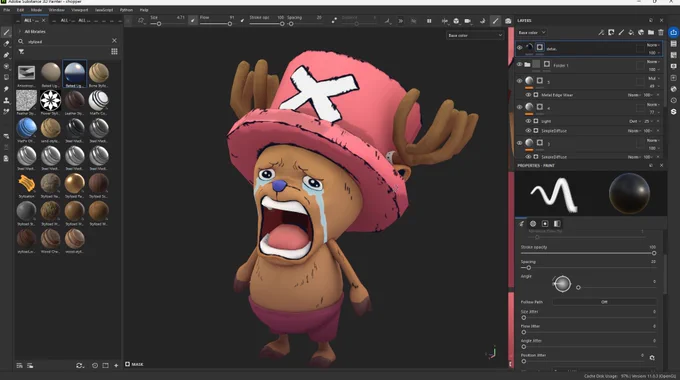Open the symmetry icon in top toolbar

(445, 21)
